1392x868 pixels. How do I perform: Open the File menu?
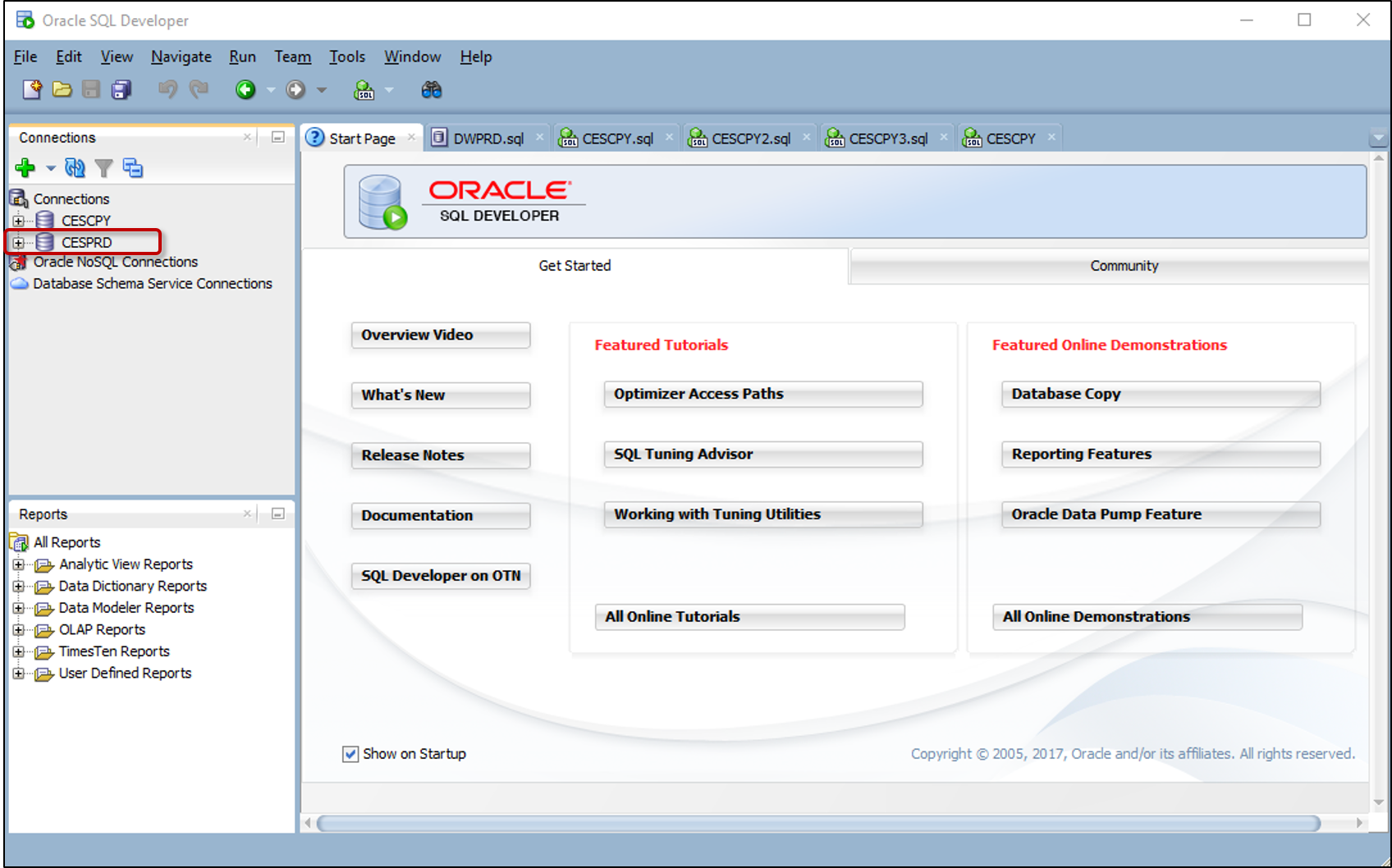pyautogui.click(x=25, y=57)
